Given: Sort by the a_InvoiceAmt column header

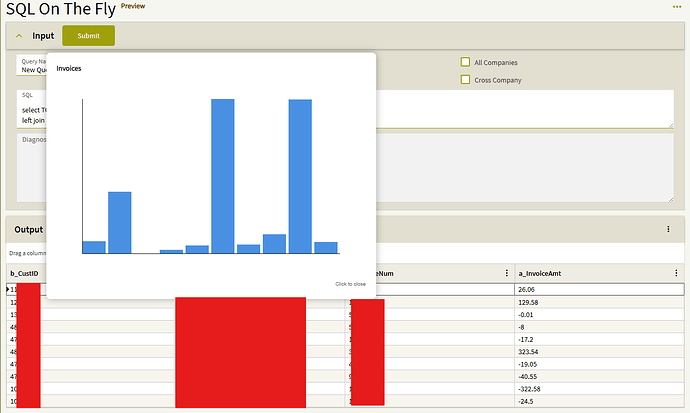Looking at the screenshot, I should (x=540, y=274).
